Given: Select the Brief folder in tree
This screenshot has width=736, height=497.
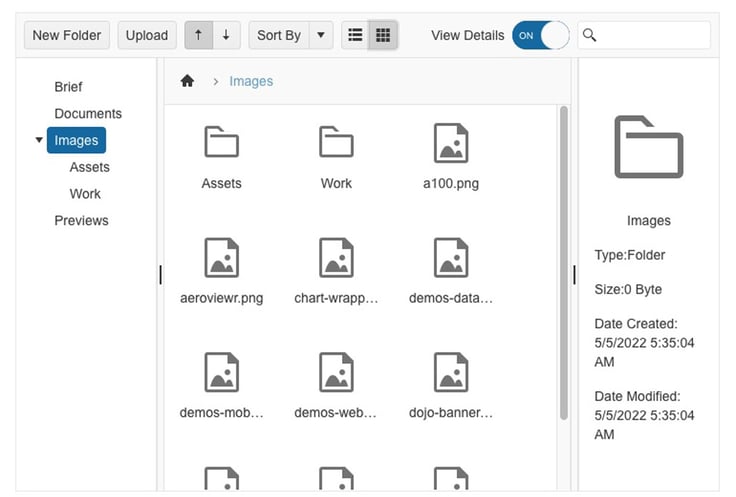Looking at the screenshot, I should (x=68, y=87).
